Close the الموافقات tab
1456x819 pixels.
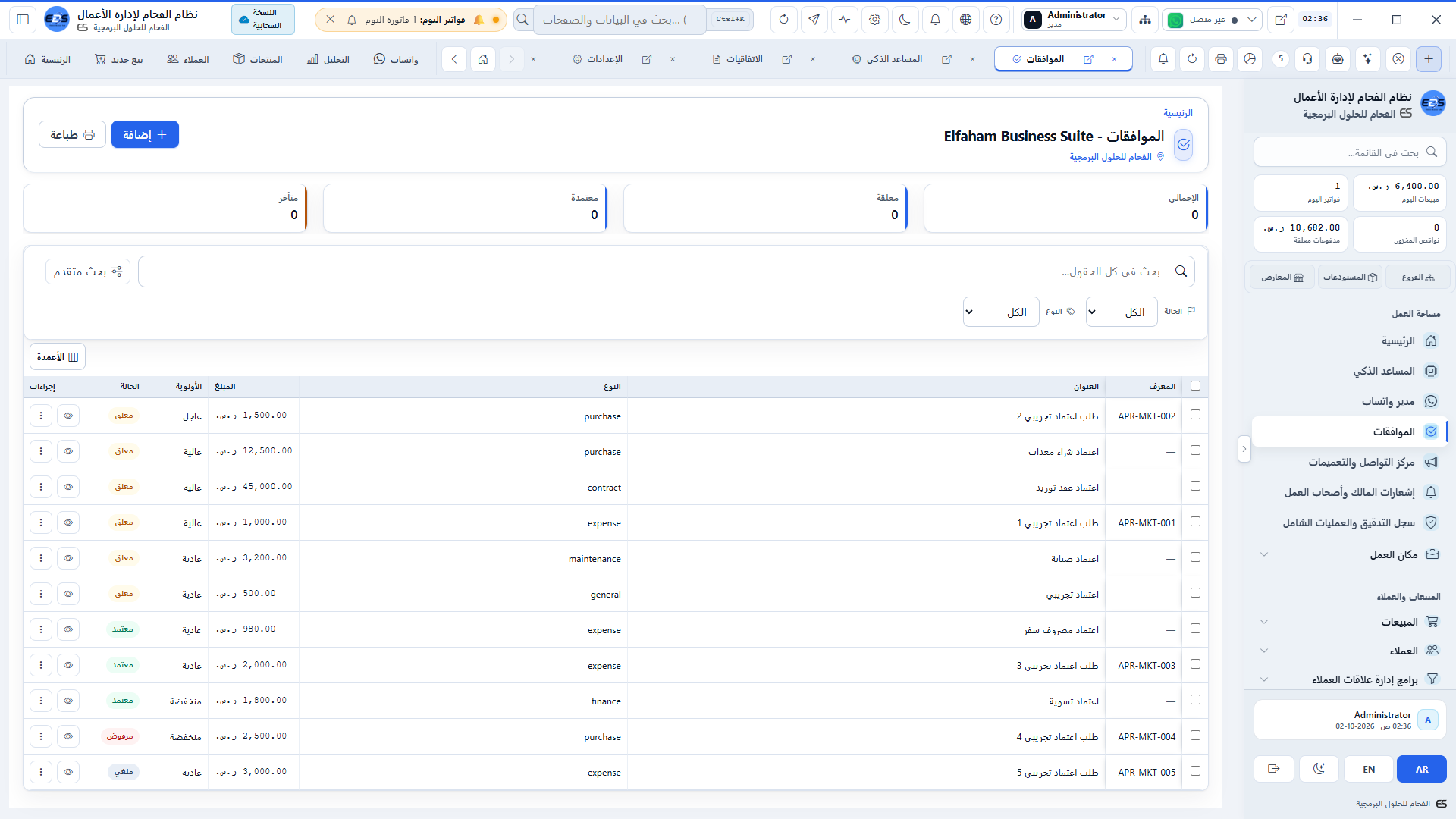tap(1114, 59)
